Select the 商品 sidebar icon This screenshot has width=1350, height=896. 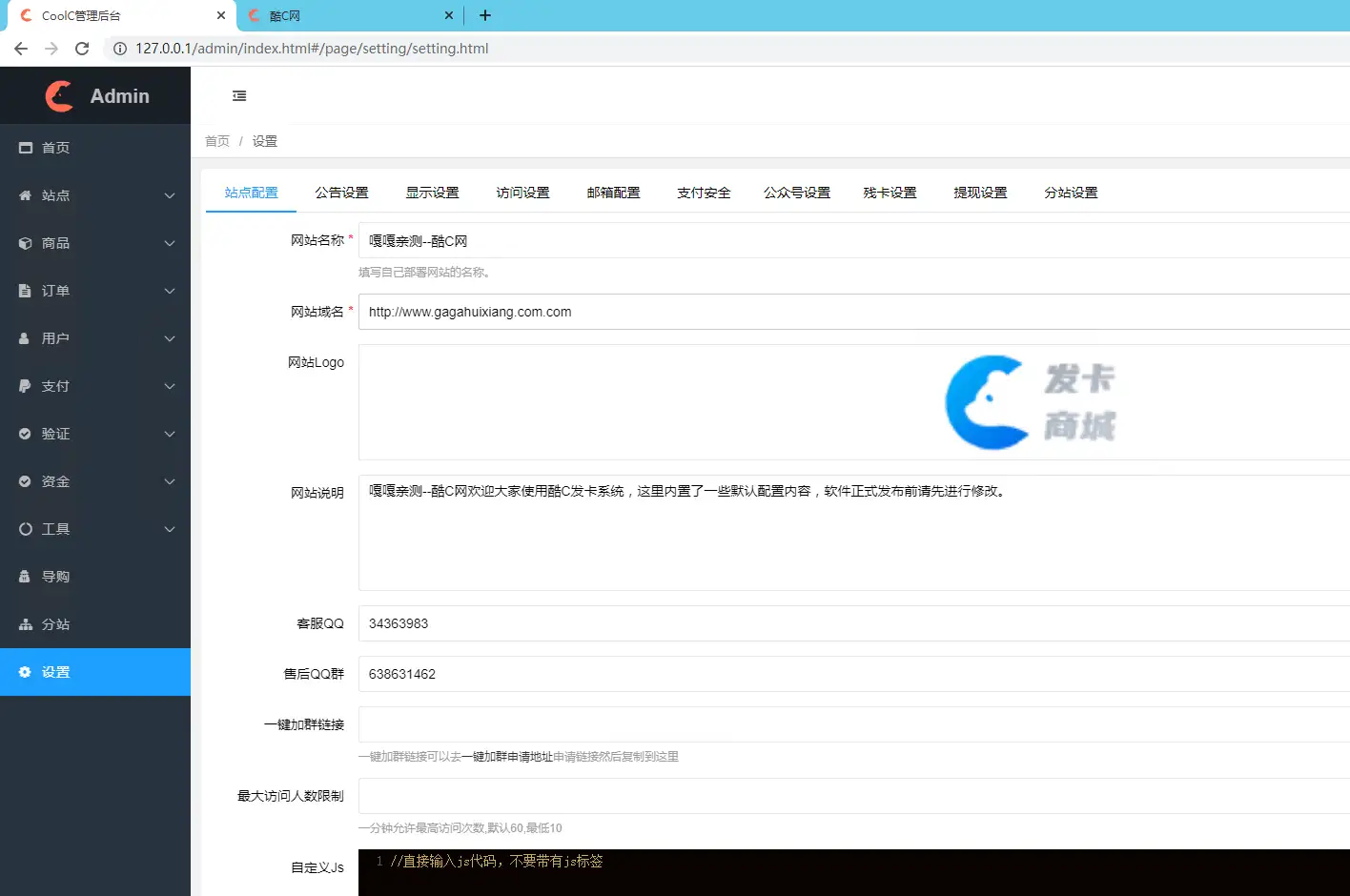click(x=25, y=243)
